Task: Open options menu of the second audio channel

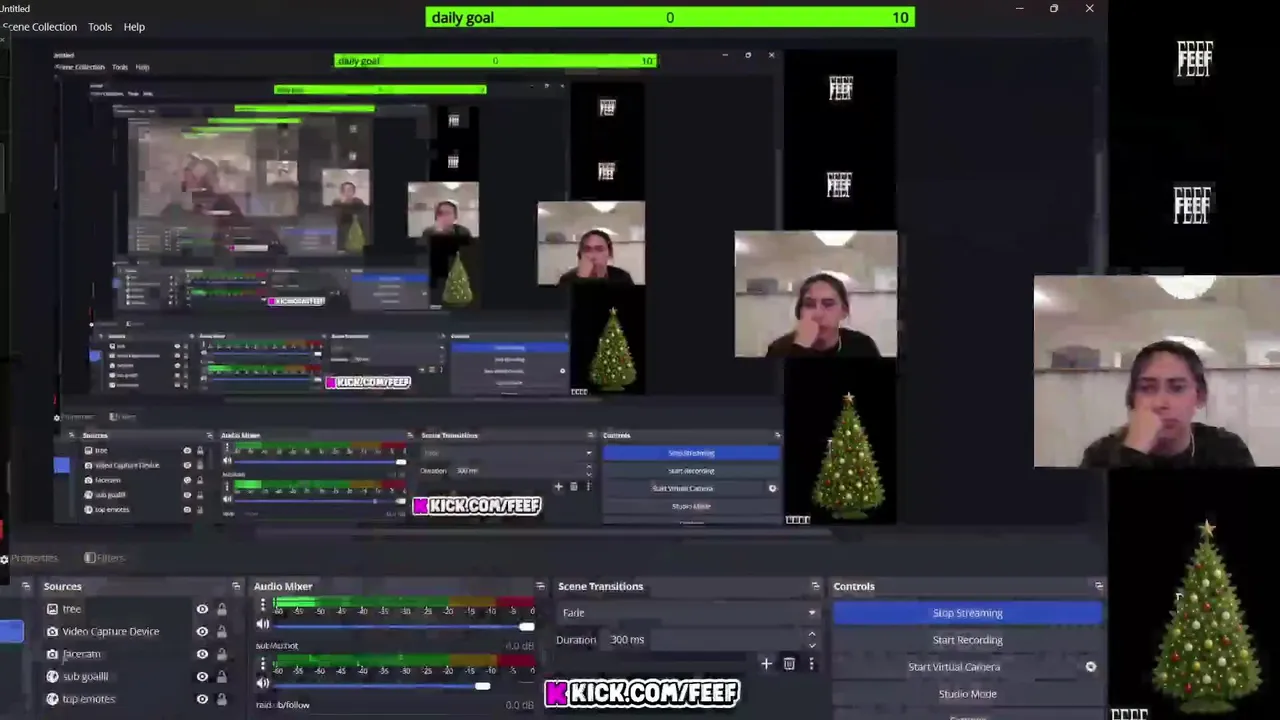Action: point(263,664)
